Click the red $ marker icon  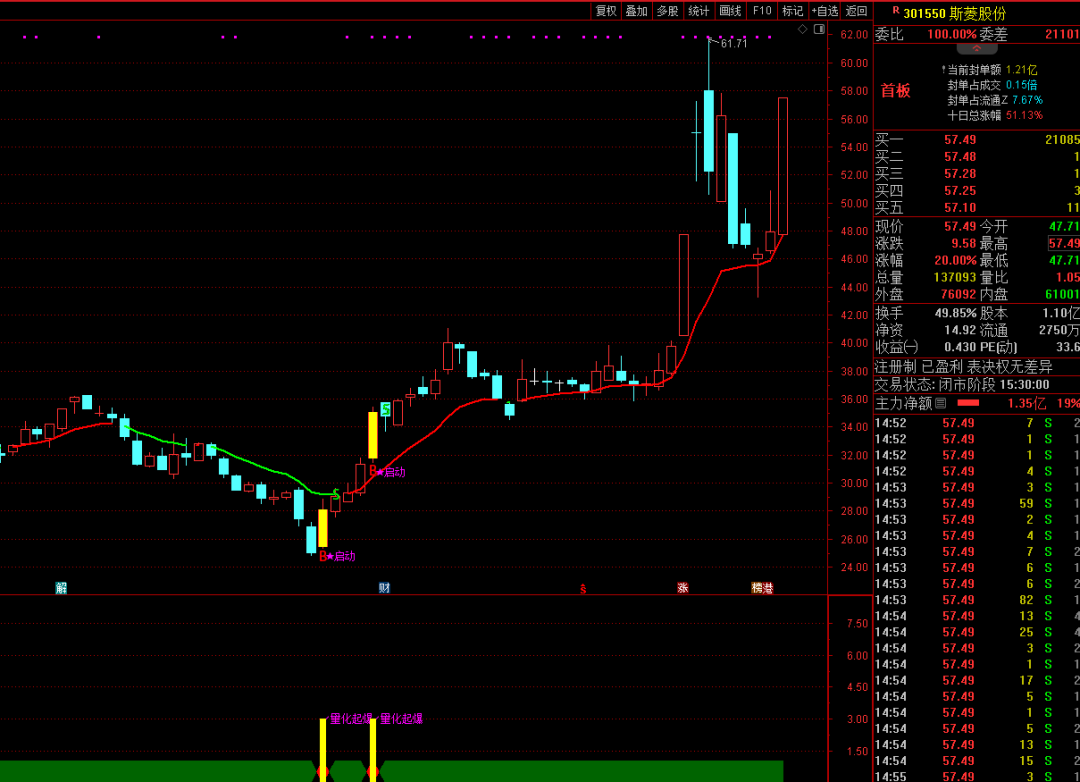coord(583,588)
